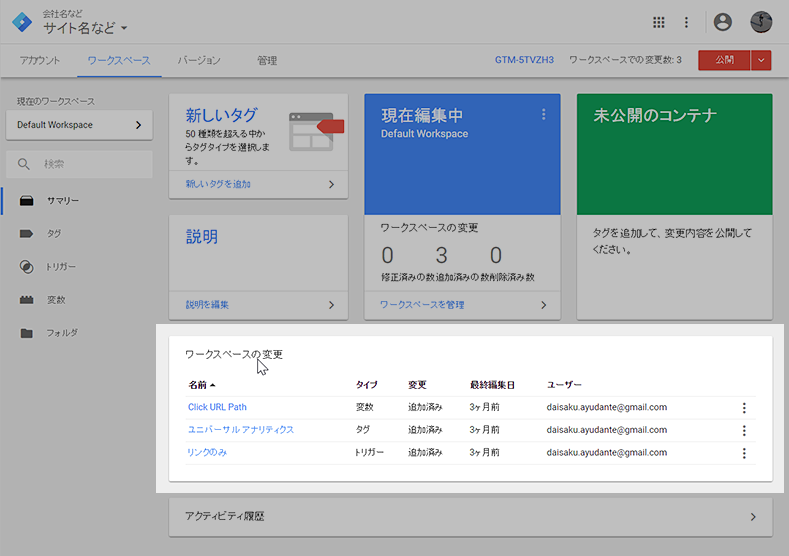
Task: Click the chevron beside 説明を編集
Action: pyautogui.click(x=331, y=305)
